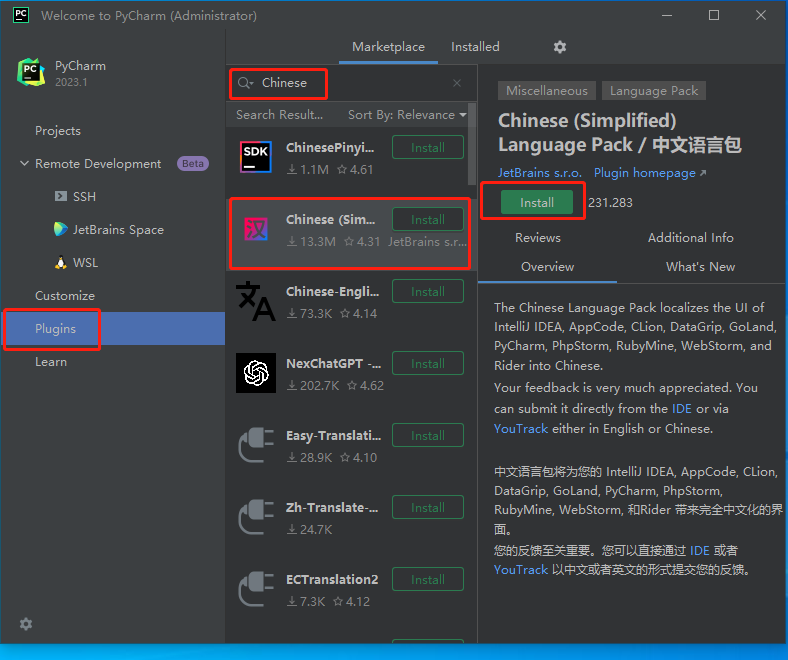Click the PyCharm title bar app icon

[x=21, y=15]
